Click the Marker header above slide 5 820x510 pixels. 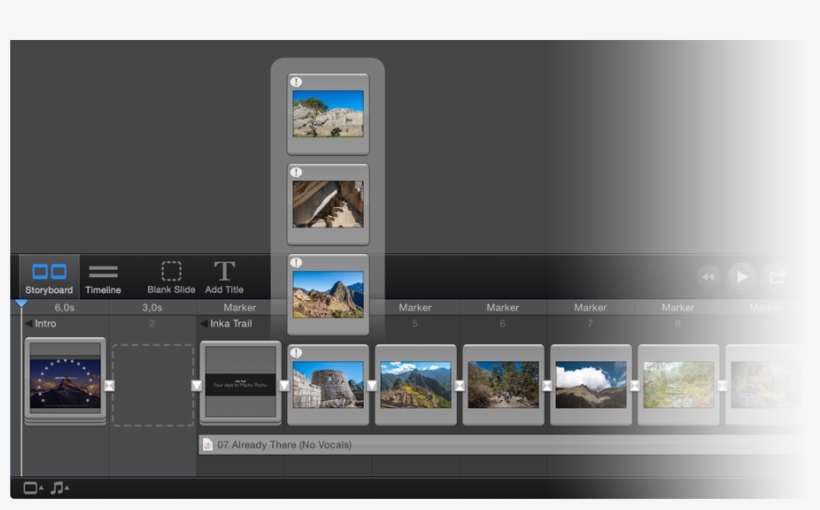[x=415, y=308]
